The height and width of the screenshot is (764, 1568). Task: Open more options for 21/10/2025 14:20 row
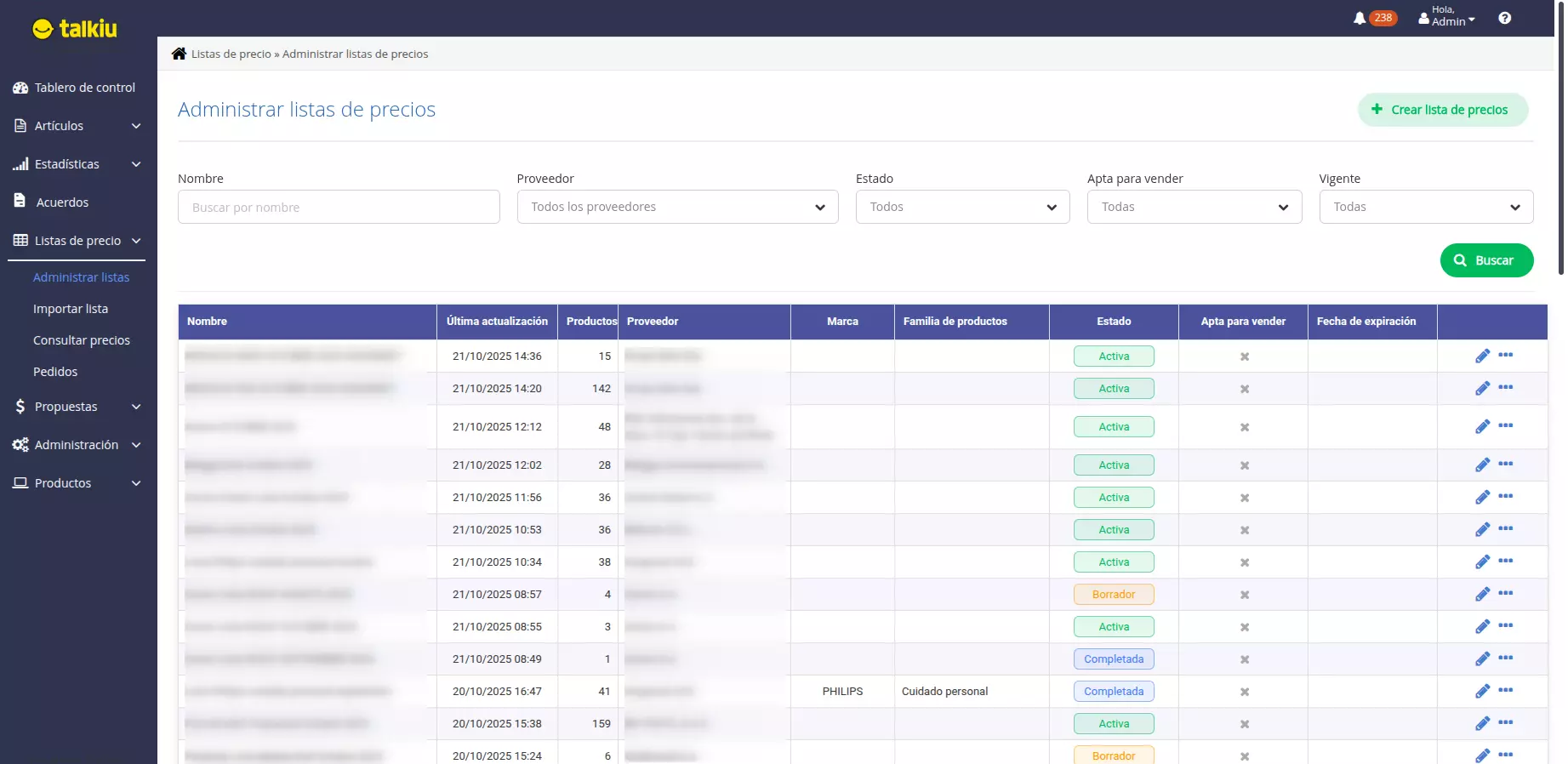pyautogui.click(x=1505, y=387)
